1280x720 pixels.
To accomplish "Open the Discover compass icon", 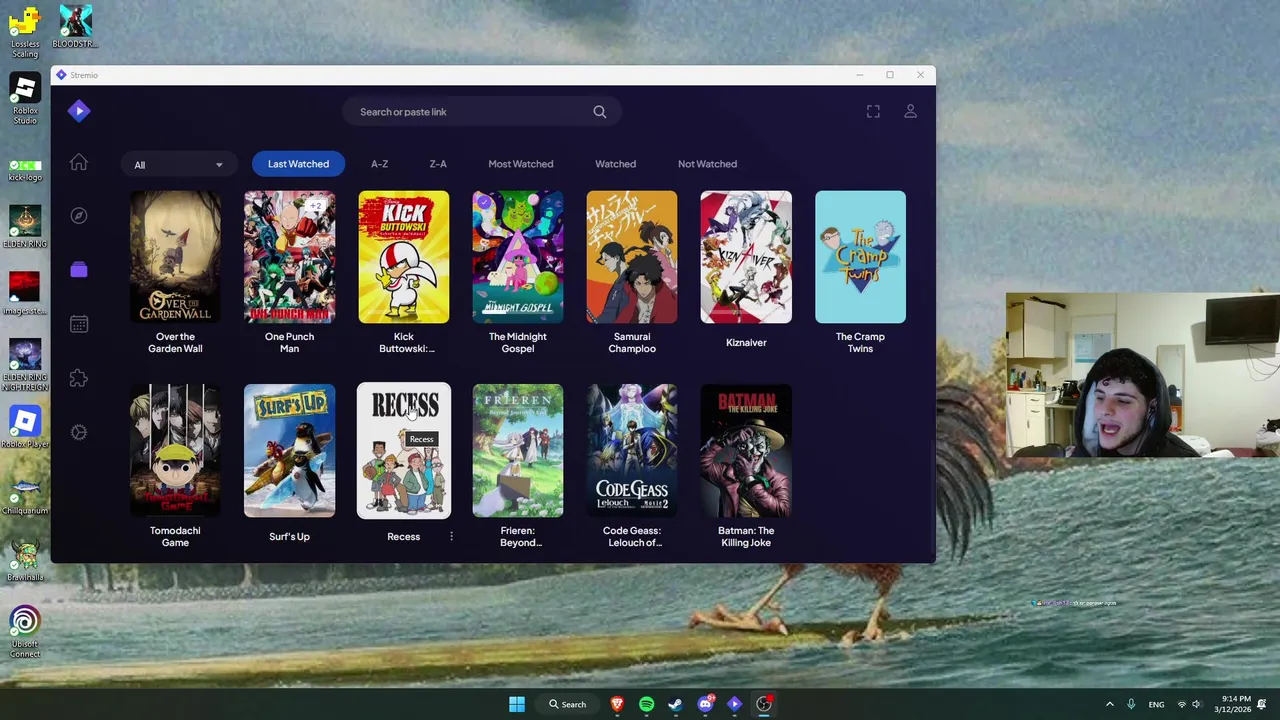I will pyautogui.click(x=79, y=216).
